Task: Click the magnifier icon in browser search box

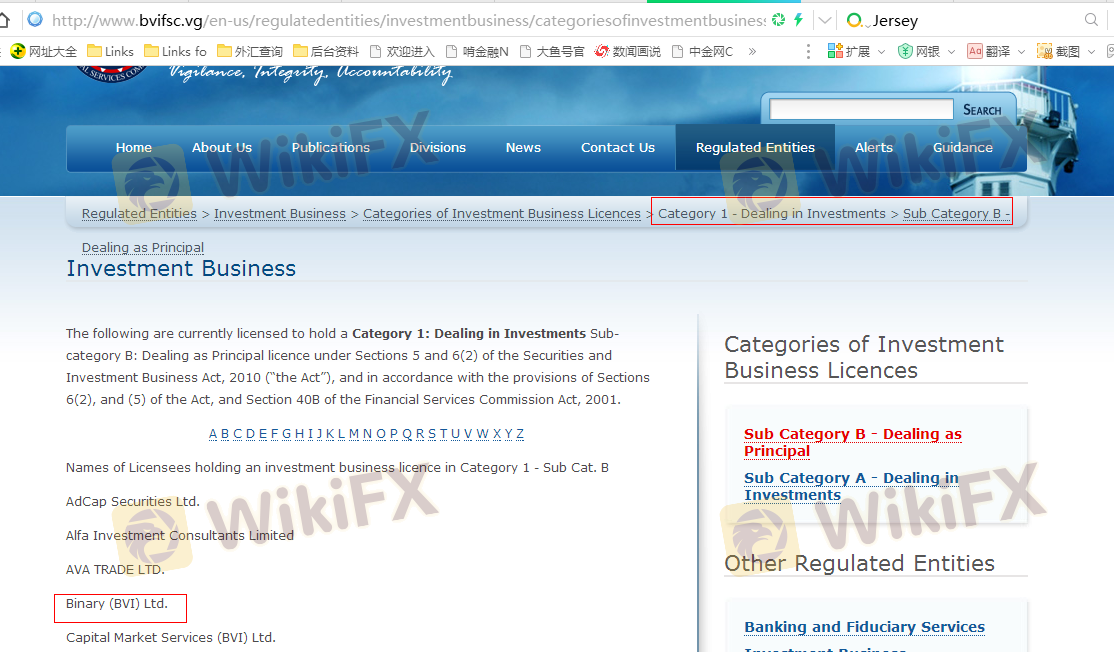Action: click(1091, 20)
